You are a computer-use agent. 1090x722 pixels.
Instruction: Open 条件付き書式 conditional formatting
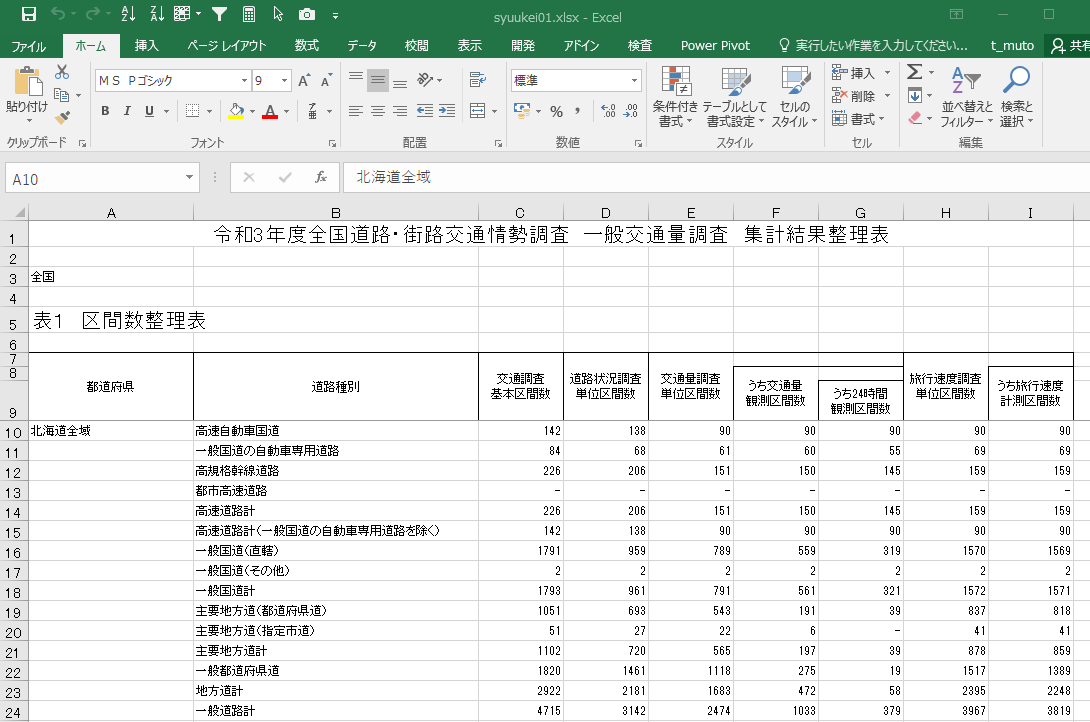[x=675, y=97]
